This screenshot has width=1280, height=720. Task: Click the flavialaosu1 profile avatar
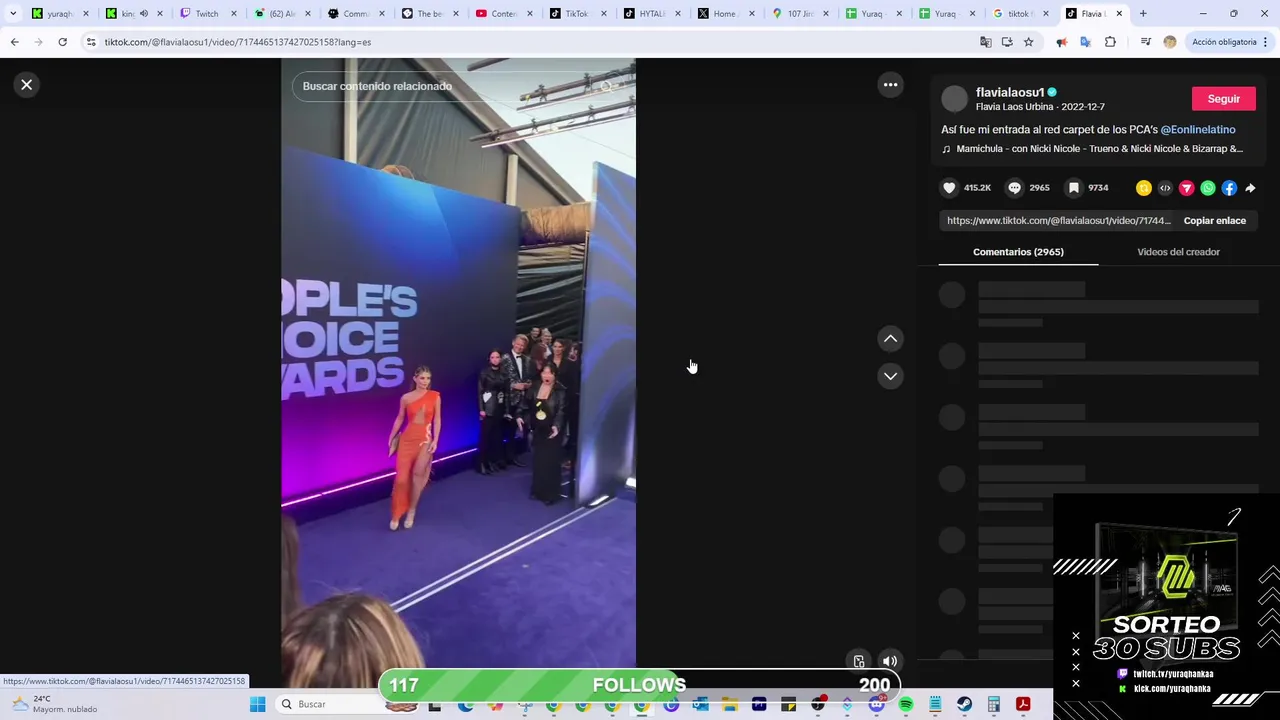pyautogui.click(x=955, y=98)
